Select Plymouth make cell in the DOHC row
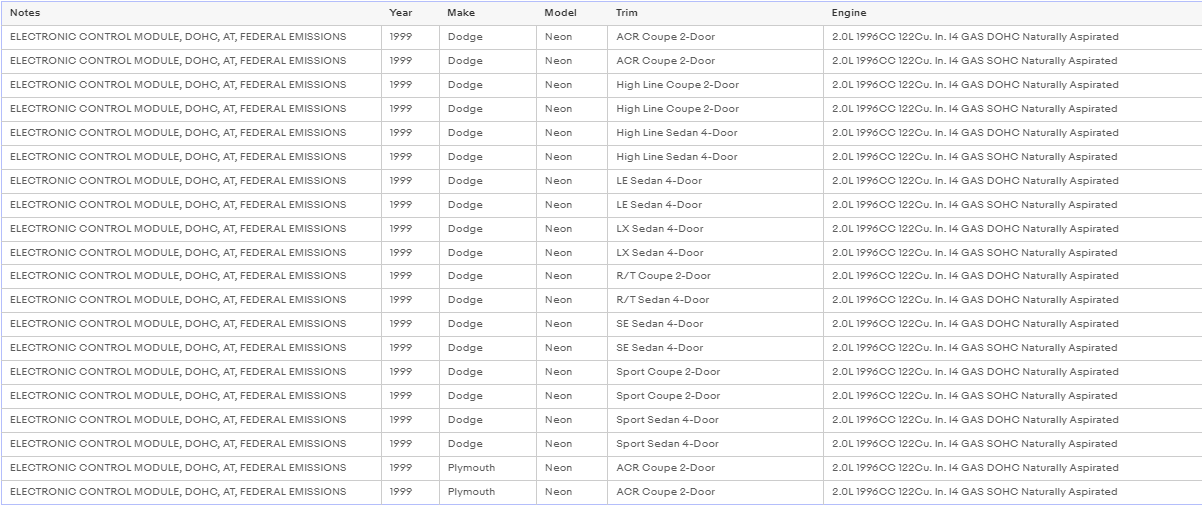Image resolution: width=1202 pixels, height=506 pixels. click(x=488, y=468)
